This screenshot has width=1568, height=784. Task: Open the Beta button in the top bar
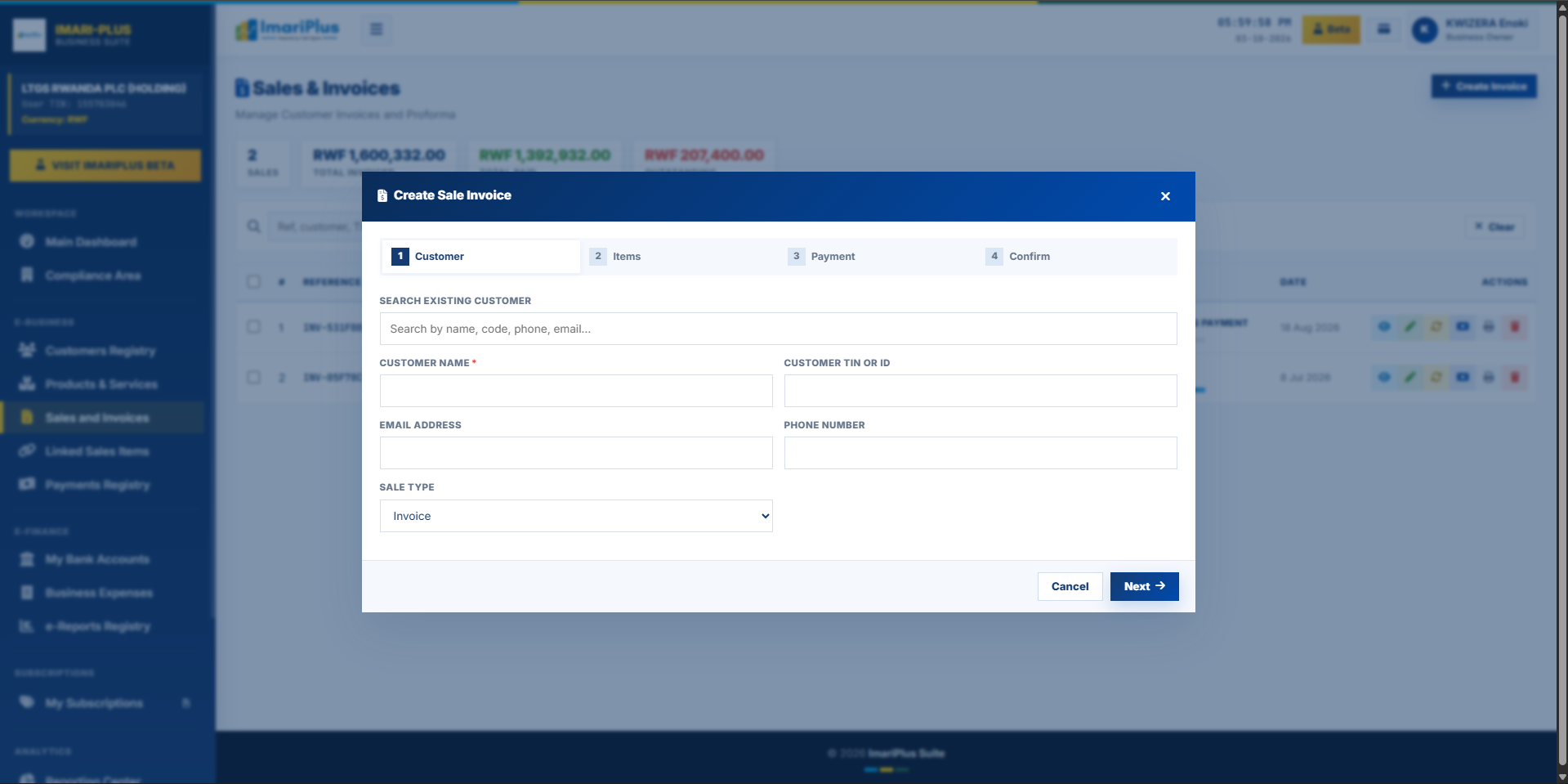tap(1331, 29)
